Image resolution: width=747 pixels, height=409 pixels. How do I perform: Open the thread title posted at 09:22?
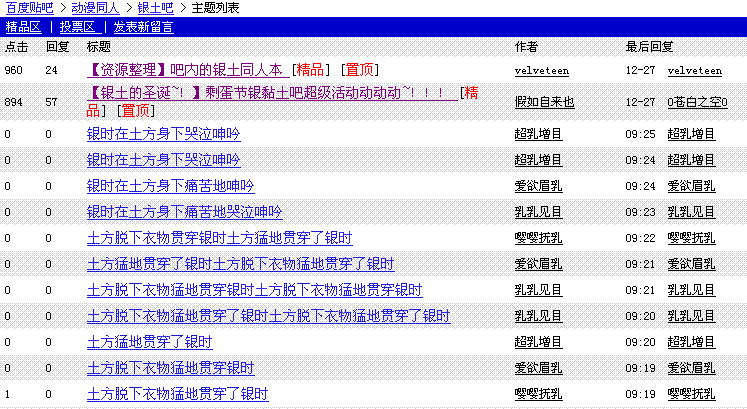pyautogui.click(x=220, y=238)
